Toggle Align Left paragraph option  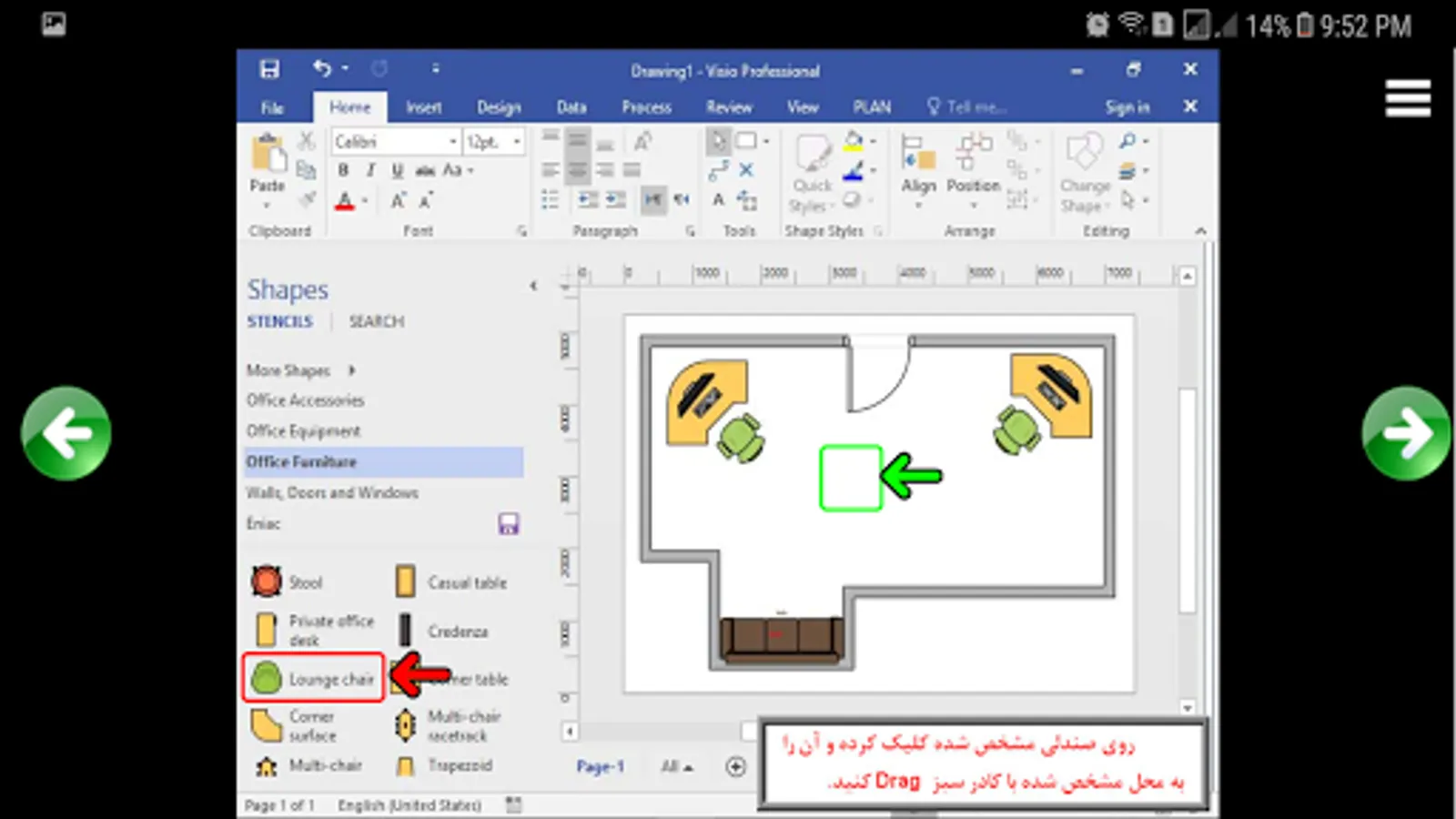point(550,170)
